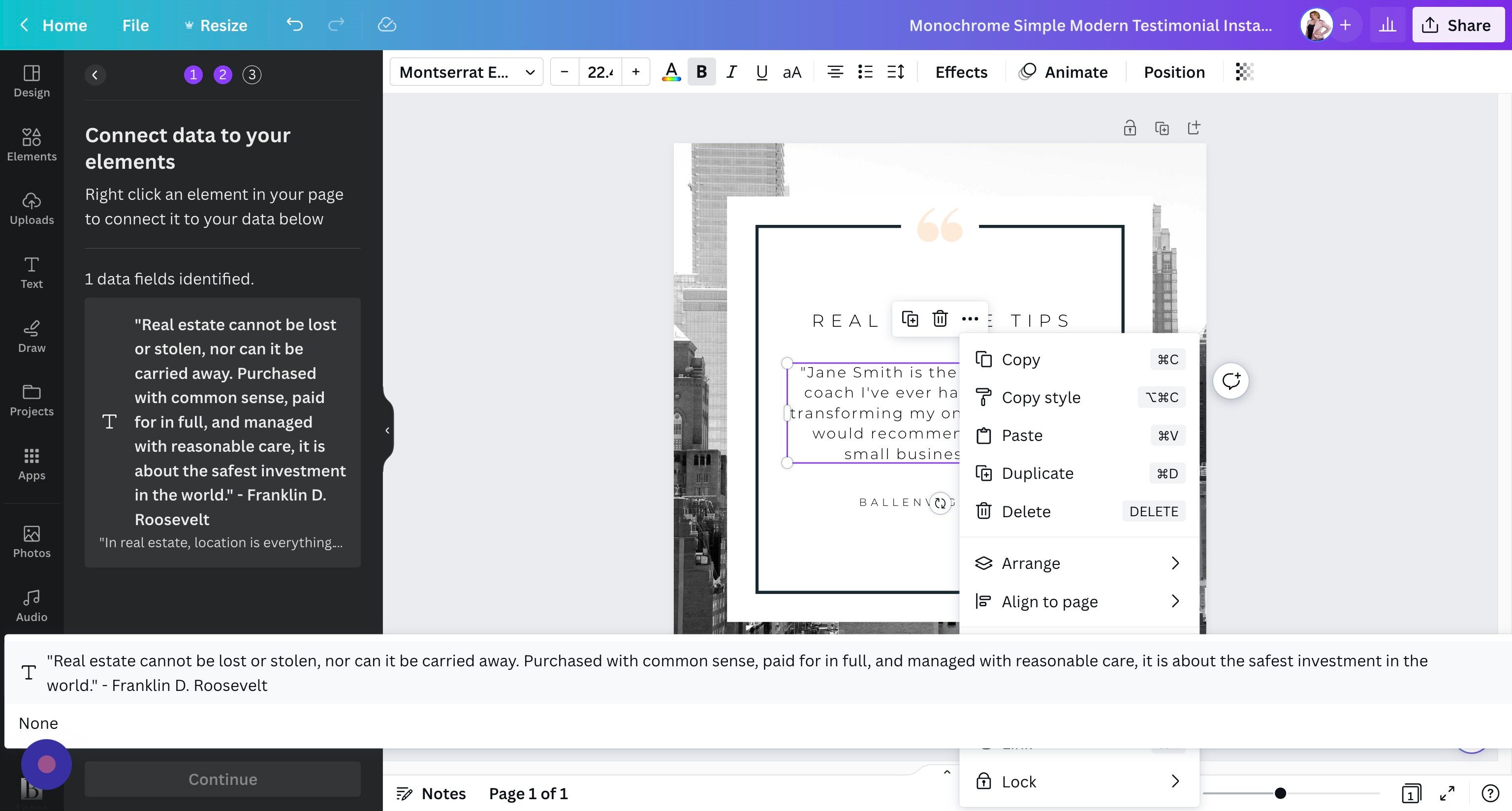Click the disabled Continue button
1512x811 pixels.
pos(222,779)
